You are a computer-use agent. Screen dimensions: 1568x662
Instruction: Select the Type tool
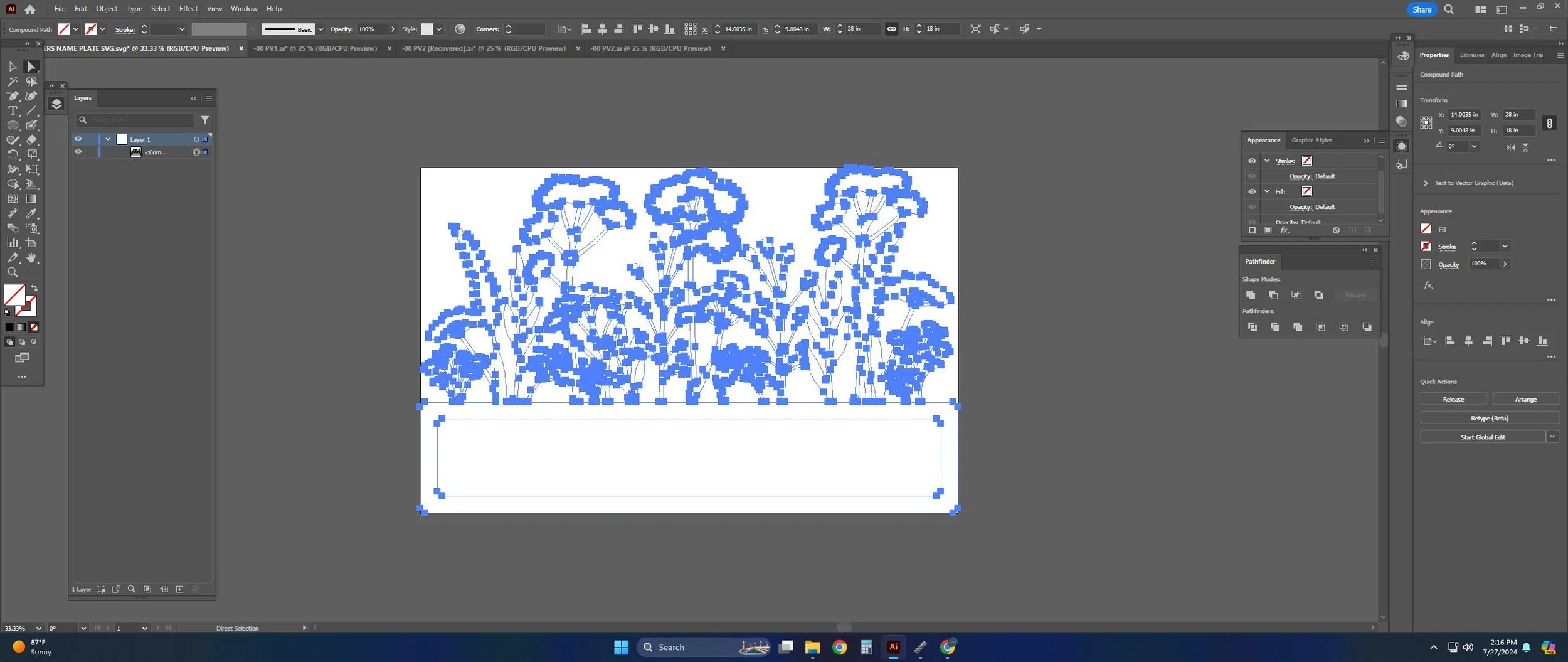13,110
